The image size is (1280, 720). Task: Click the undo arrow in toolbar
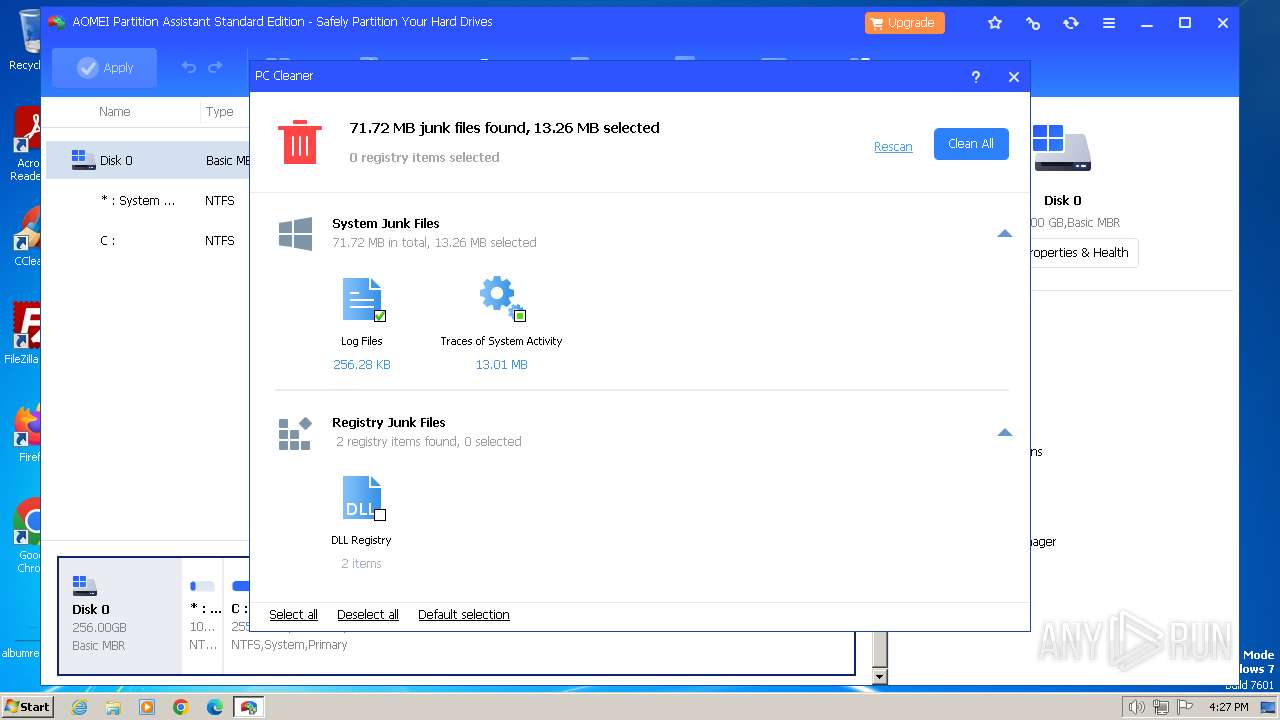pyautogui.click(x=188, y=67)
